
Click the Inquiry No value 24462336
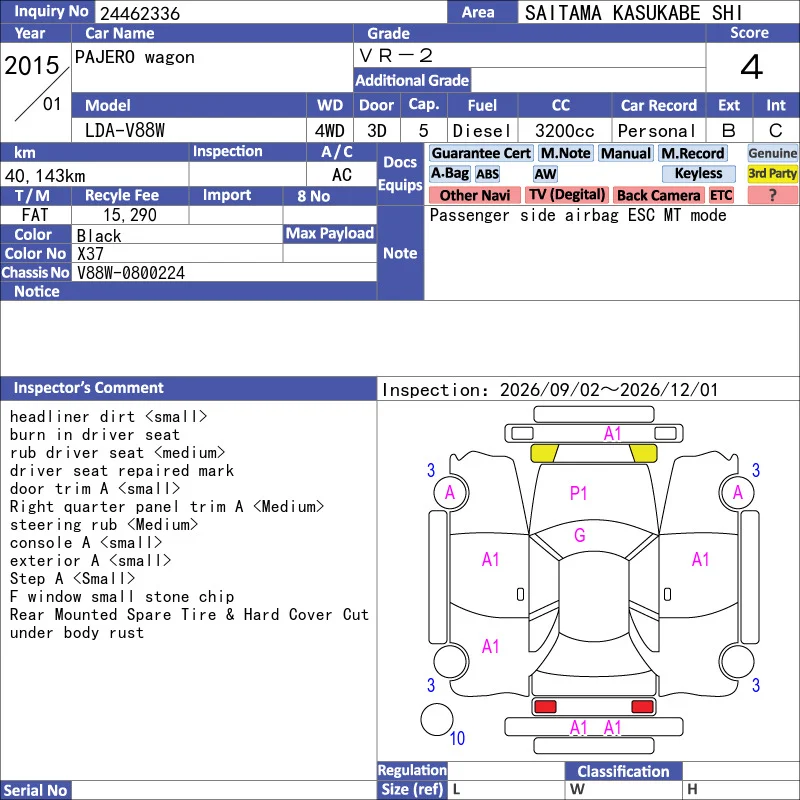point(140,14)
